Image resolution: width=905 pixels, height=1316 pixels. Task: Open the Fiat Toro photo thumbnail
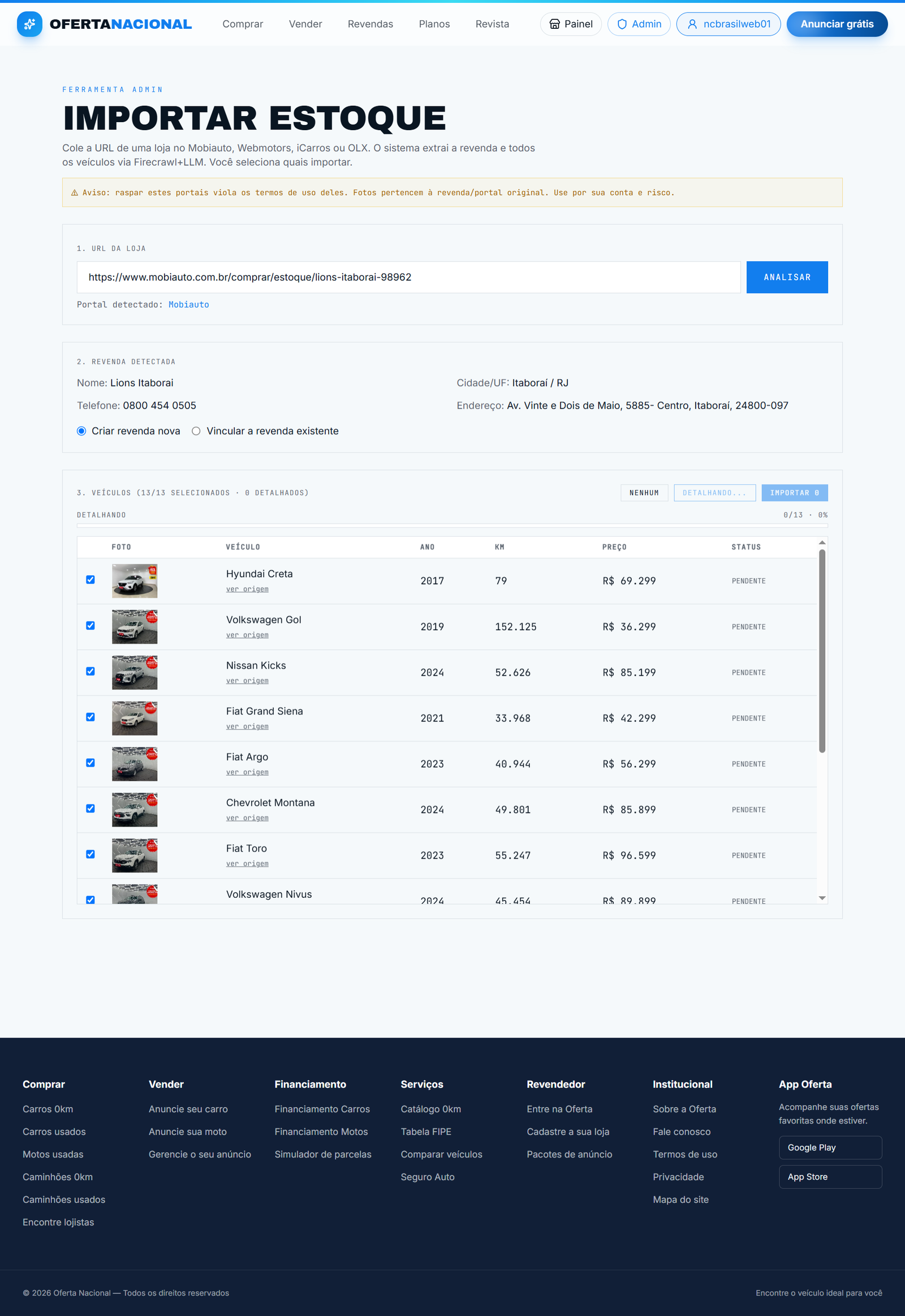135,855
